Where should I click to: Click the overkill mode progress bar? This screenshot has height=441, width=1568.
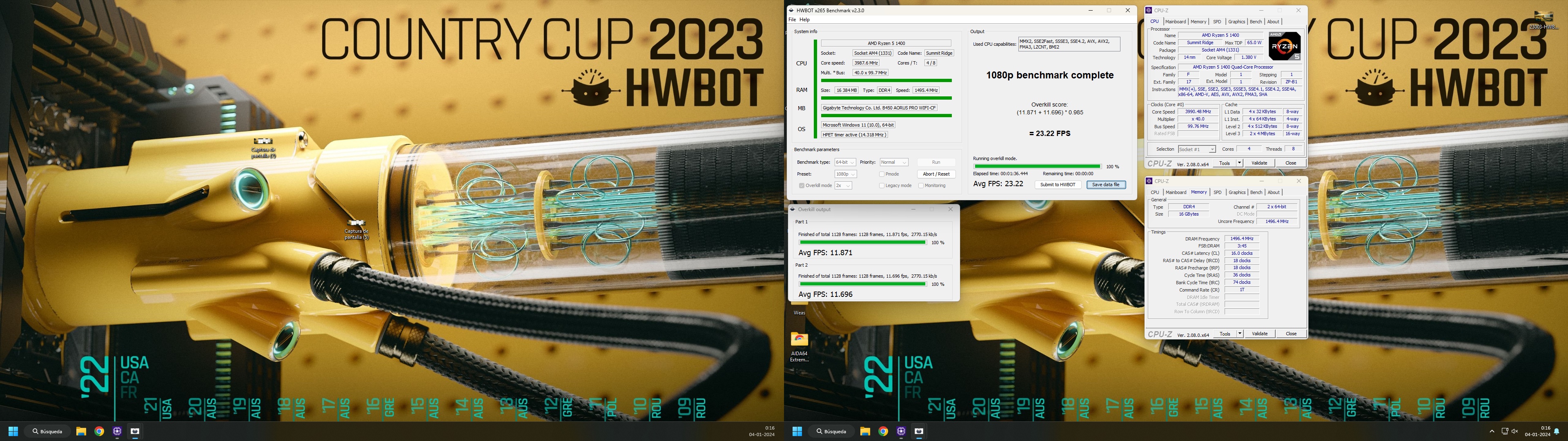coord(1037,166)
